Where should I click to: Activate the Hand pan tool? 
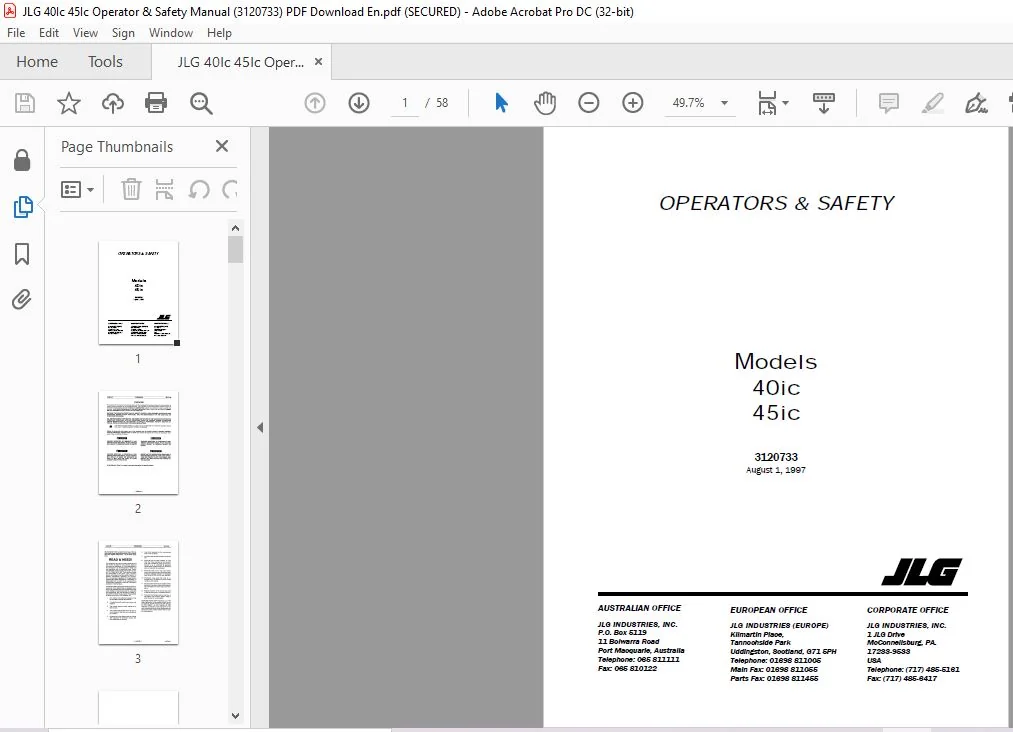click(x=545, y=103)
